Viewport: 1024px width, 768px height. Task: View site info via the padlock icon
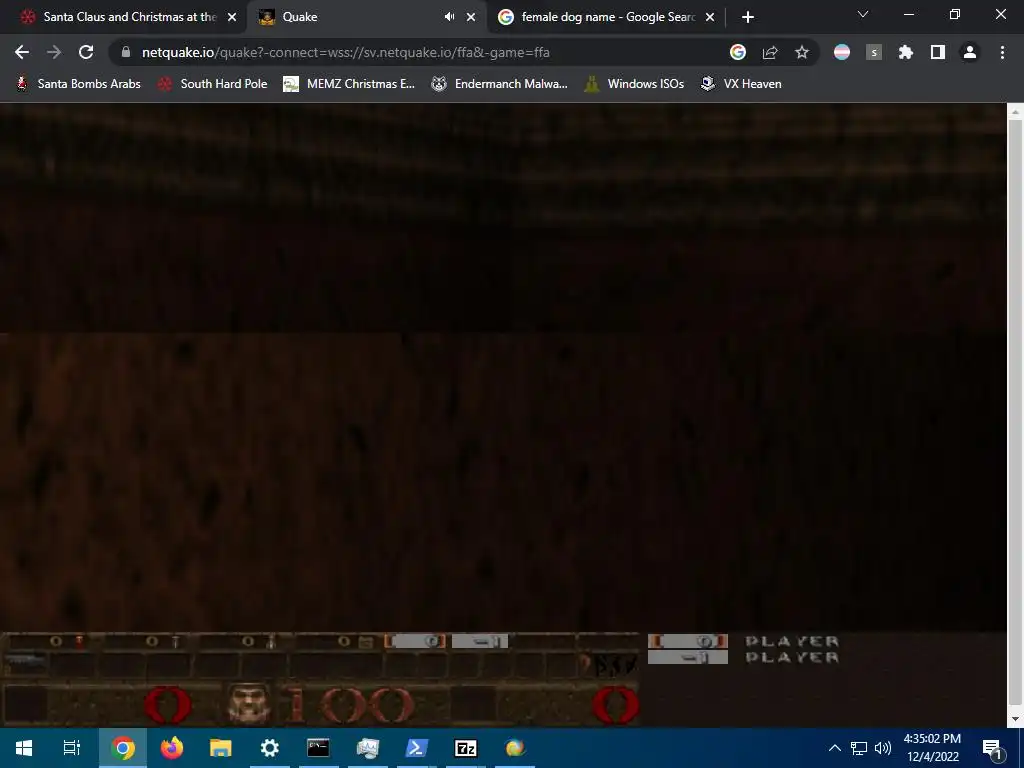point(126,52)
